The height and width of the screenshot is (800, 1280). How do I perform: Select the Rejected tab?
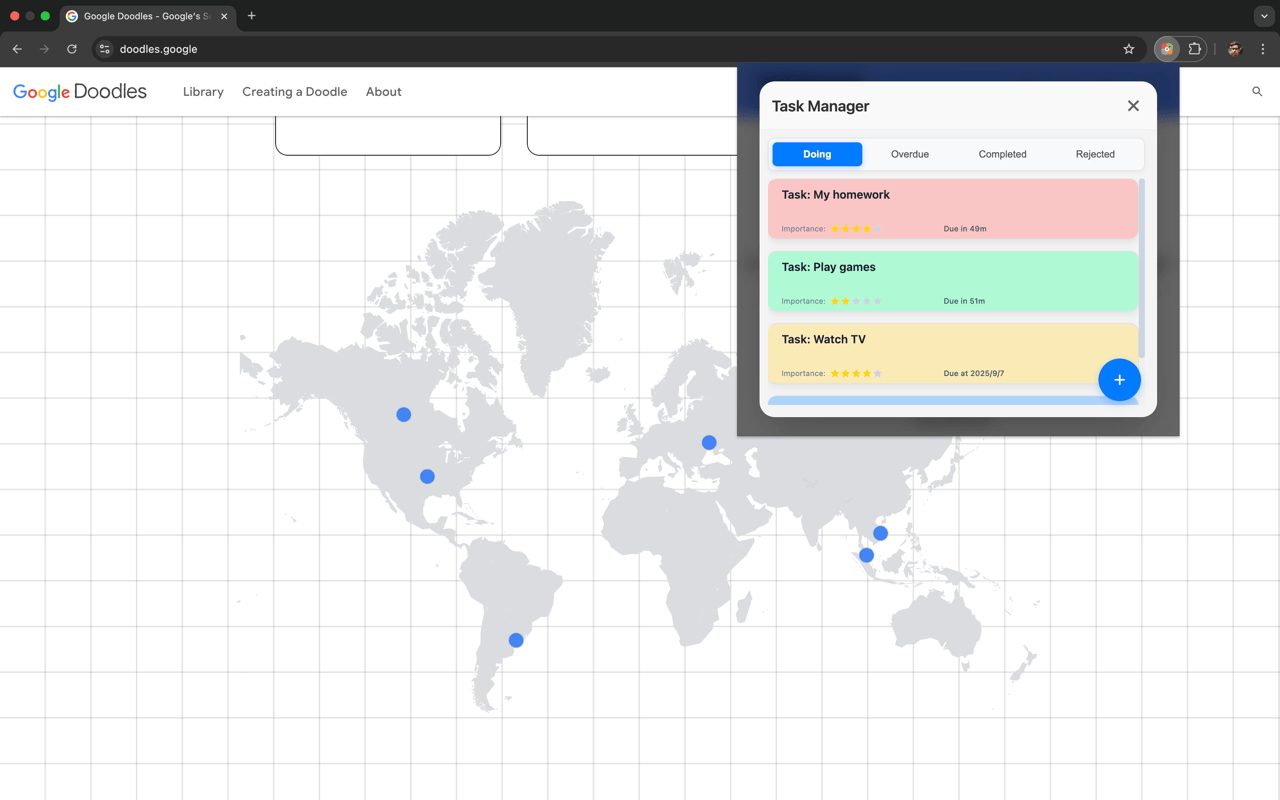click(1095, 154)
